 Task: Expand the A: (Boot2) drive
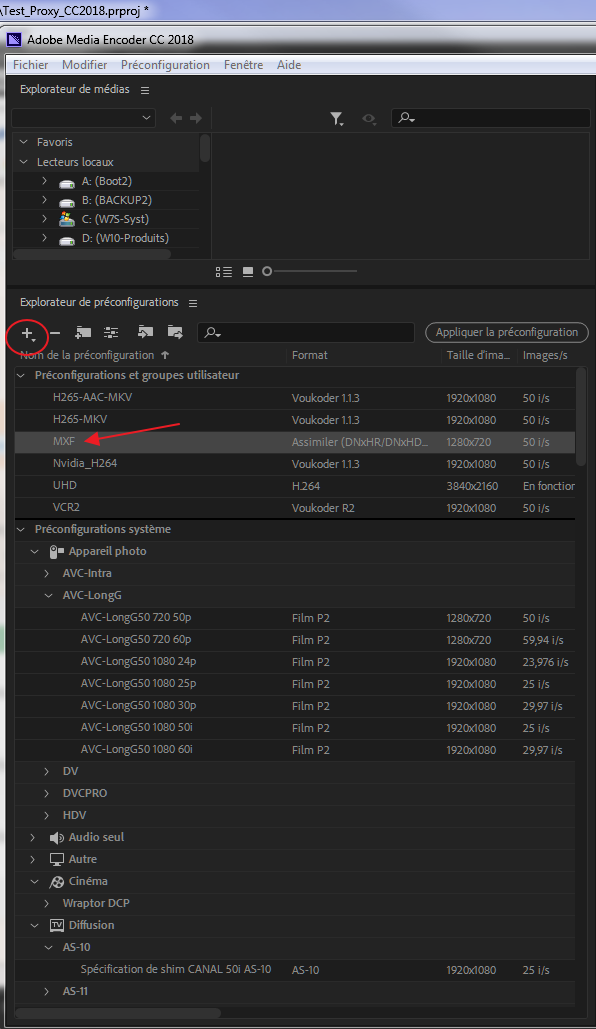(x=44, y=180)
